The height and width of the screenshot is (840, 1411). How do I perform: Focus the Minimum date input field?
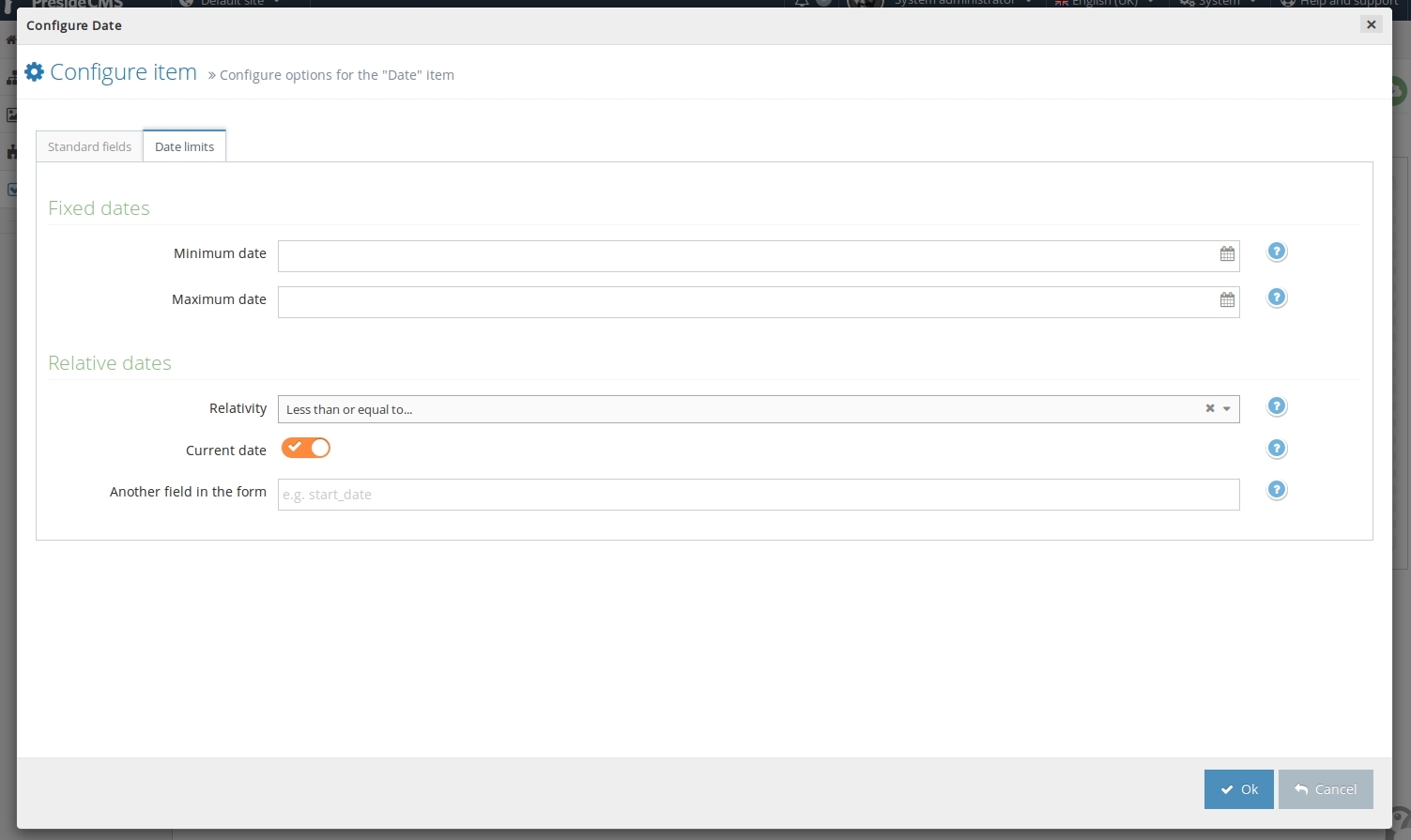(759, 256)
